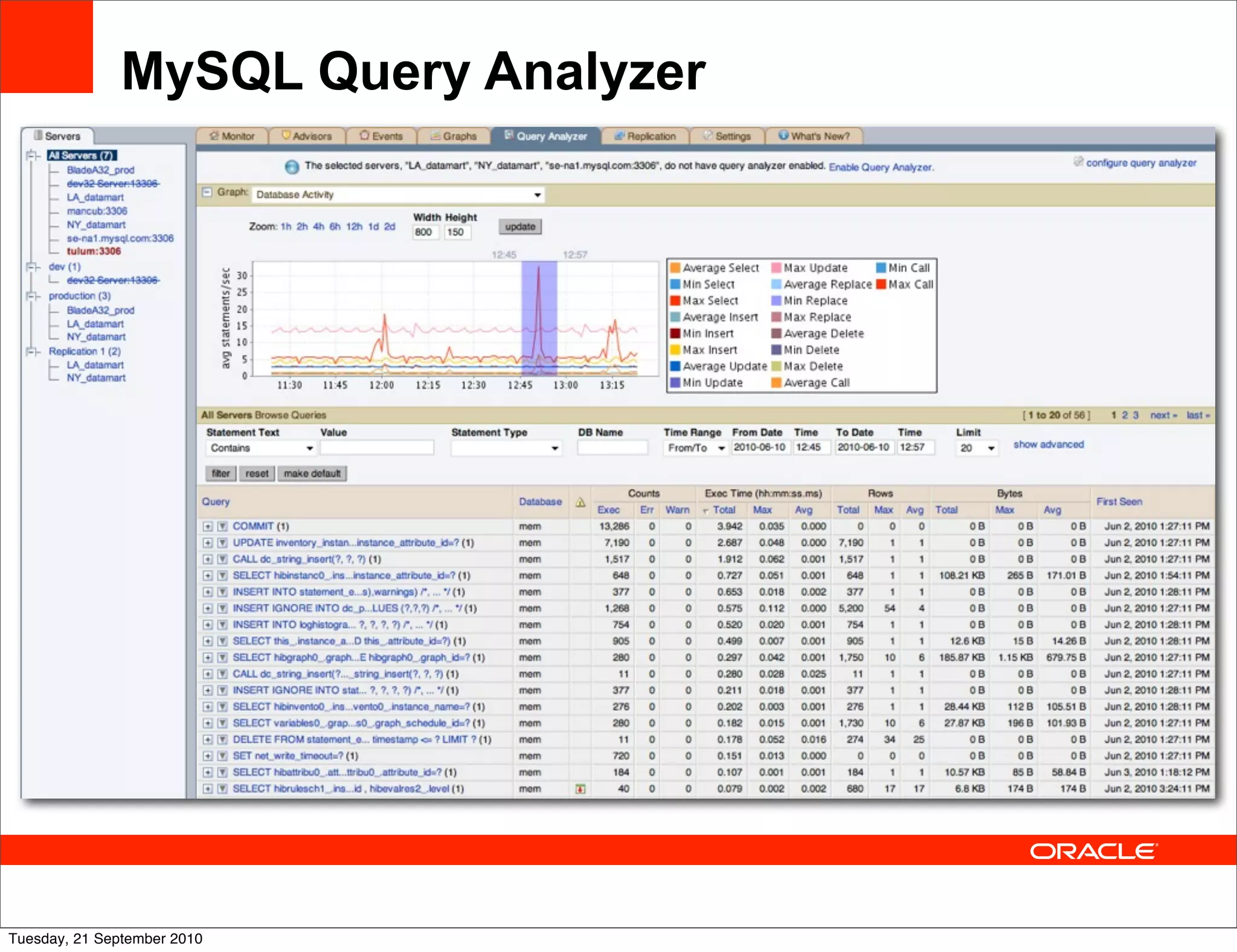Select the Query Analyzer tab
The image size is (1237, 952).
point(546,136)
